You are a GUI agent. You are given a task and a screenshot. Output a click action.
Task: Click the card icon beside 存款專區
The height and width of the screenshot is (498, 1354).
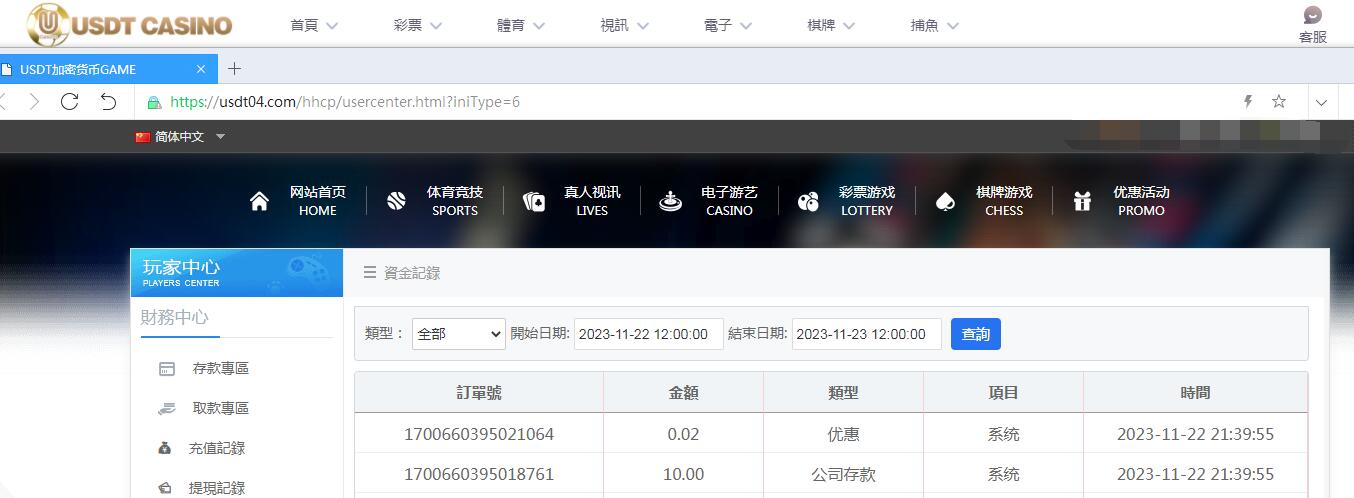[x=167, y=369]
